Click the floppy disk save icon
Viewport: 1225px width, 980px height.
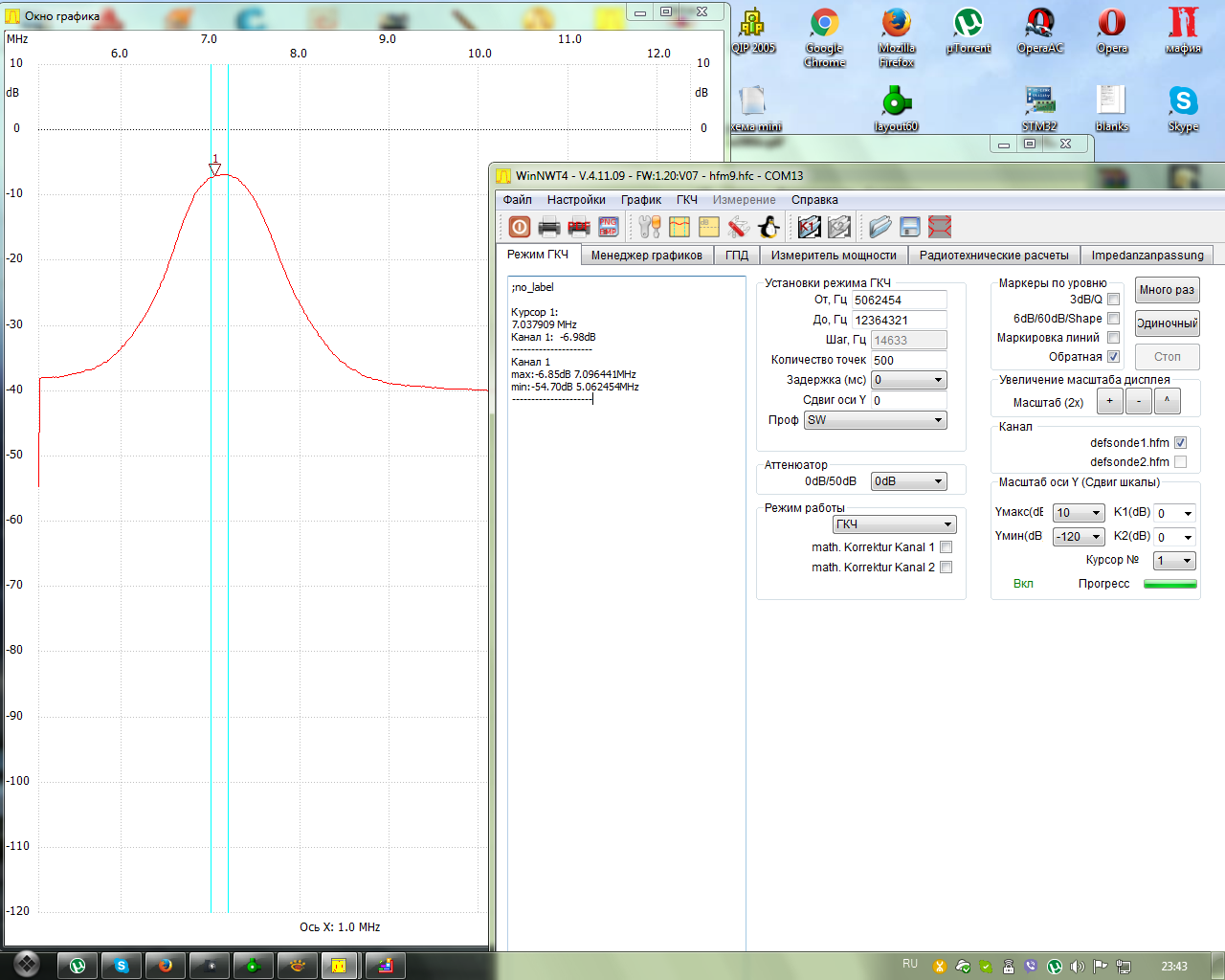pos(910,227)
